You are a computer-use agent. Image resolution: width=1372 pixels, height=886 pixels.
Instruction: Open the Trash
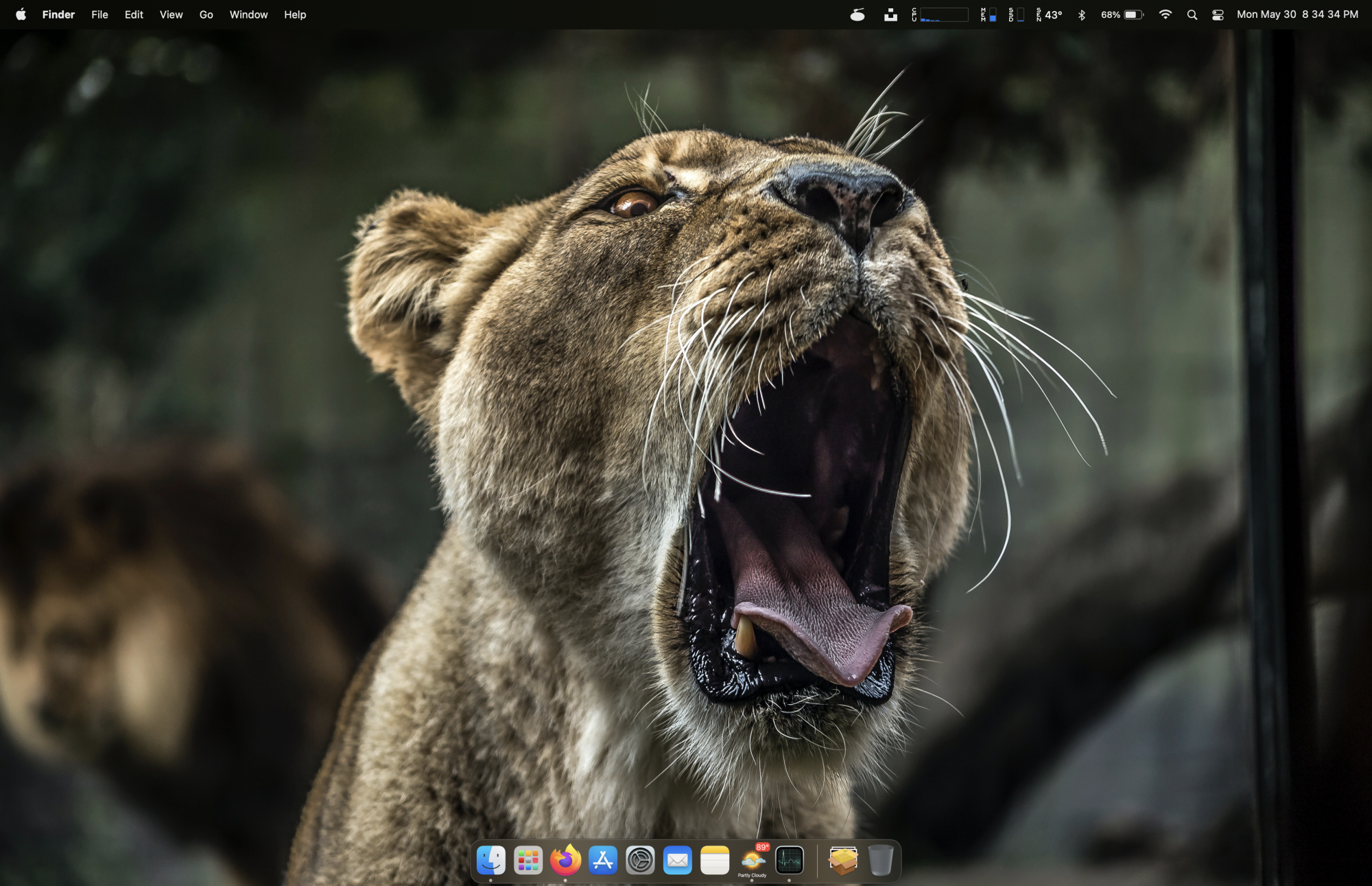click(881, 860)
